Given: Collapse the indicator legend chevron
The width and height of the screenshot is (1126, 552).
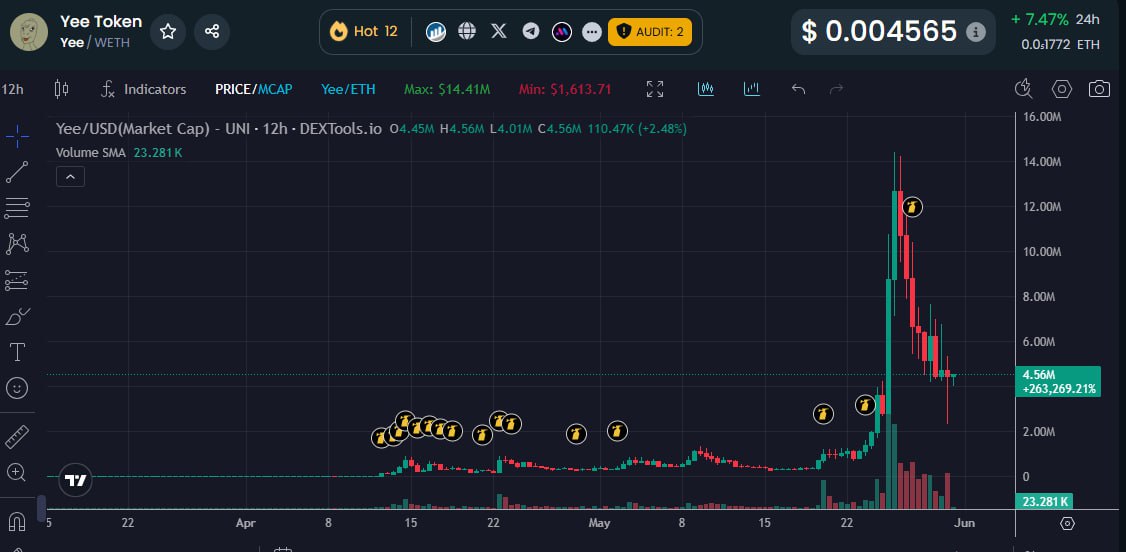Looking at the screenshot, I should [70, 177].
